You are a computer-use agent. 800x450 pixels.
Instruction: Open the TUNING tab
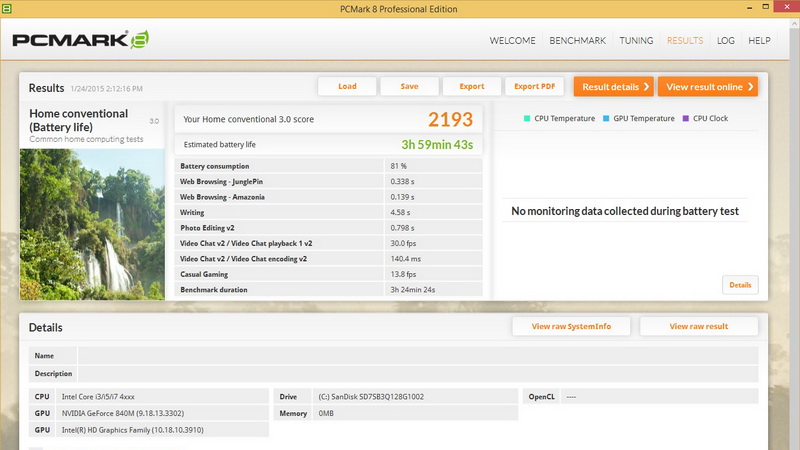(636, 40)
